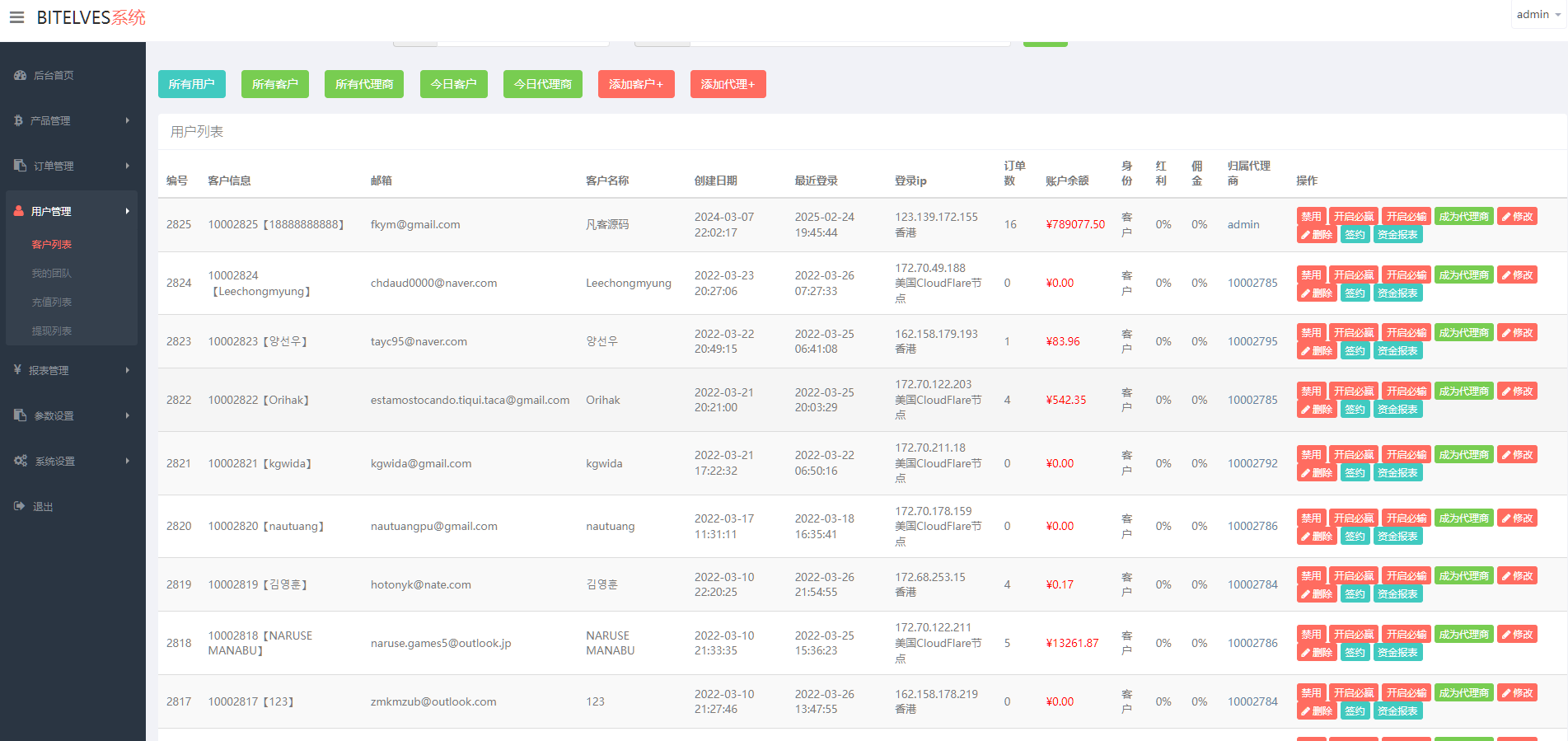Open the admin dropdown at top right
Image resolution: width=1568 pixels, height=741 pixels.
pos(1538,15)
